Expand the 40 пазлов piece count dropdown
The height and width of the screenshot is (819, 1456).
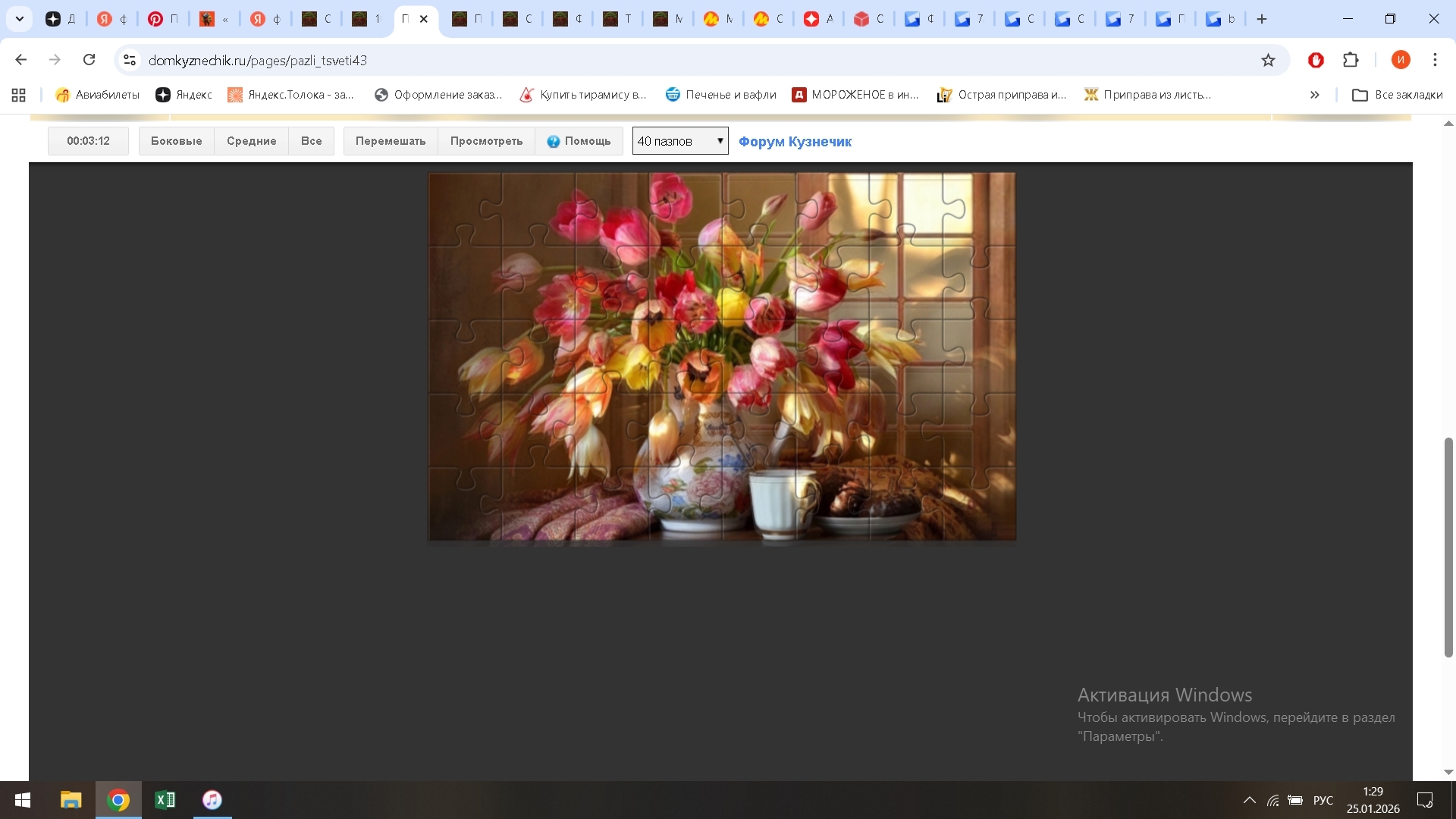(679, 141)
